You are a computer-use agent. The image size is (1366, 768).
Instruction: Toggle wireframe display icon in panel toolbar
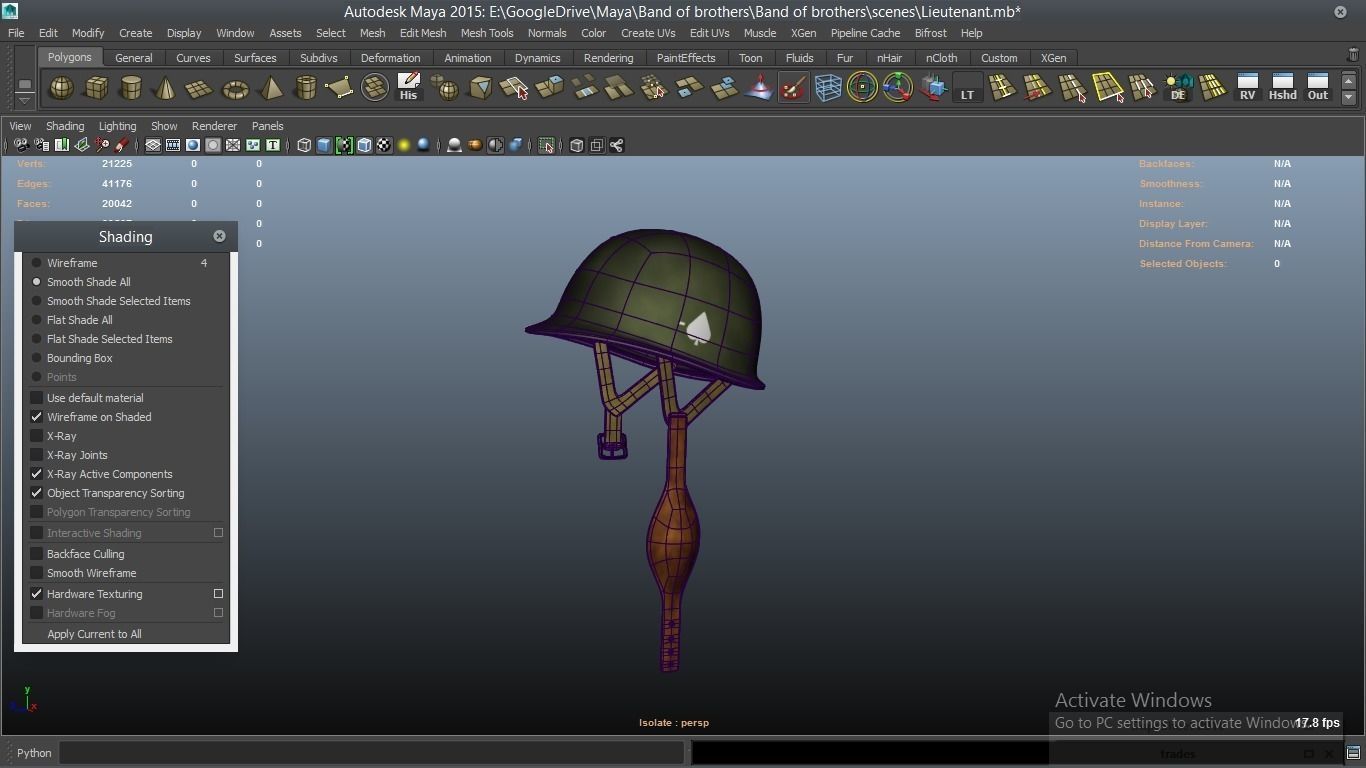304,146
